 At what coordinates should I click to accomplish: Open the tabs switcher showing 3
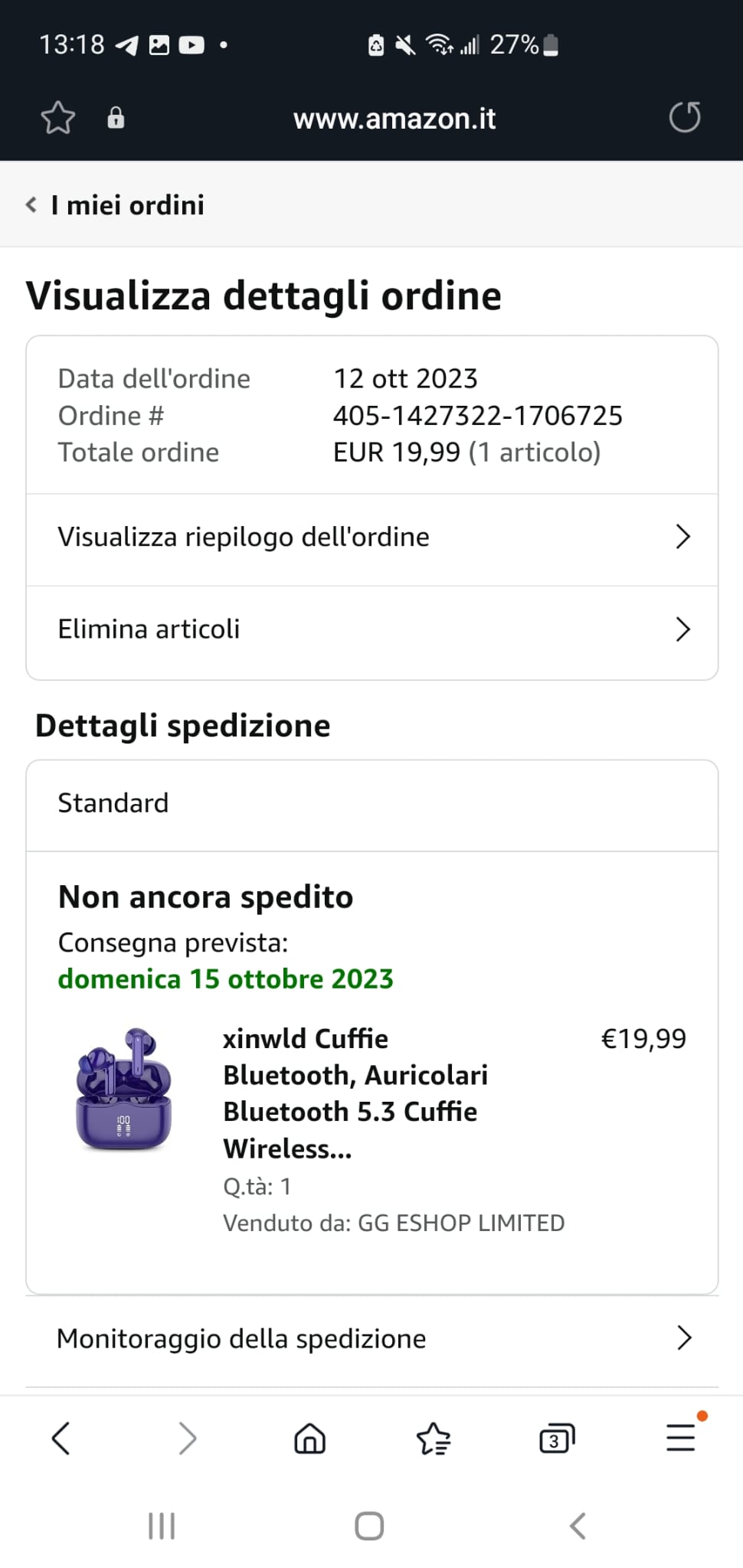(557, 1438)
